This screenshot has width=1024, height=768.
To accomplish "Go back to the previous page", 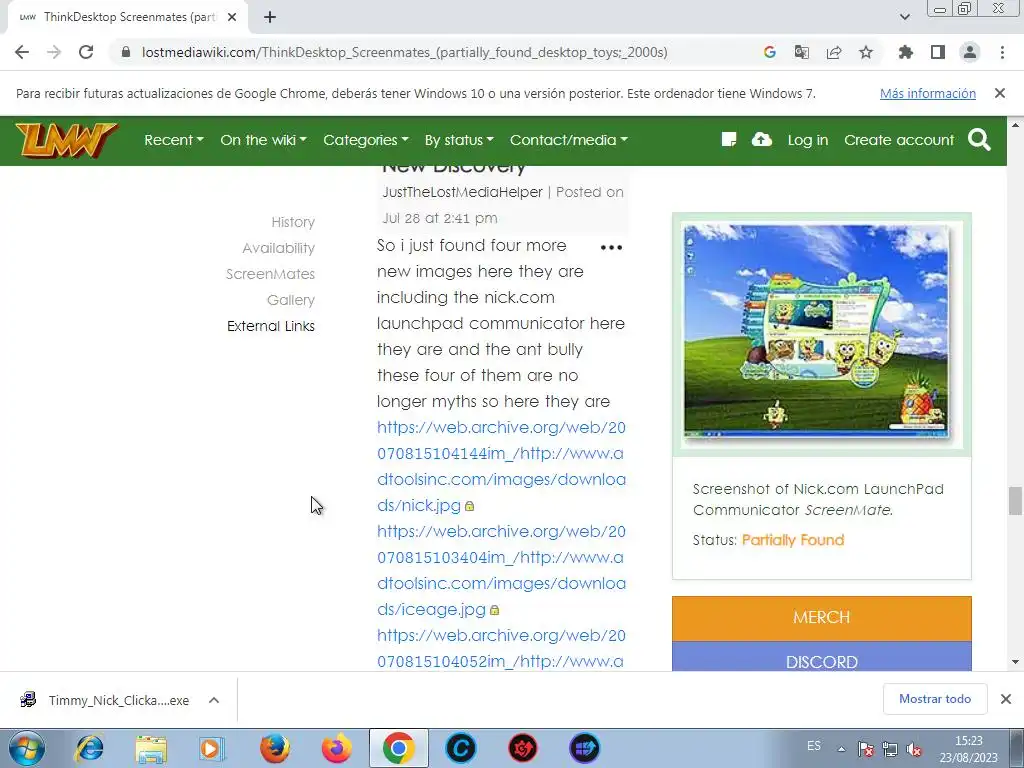I will click(x=22, y=52).
